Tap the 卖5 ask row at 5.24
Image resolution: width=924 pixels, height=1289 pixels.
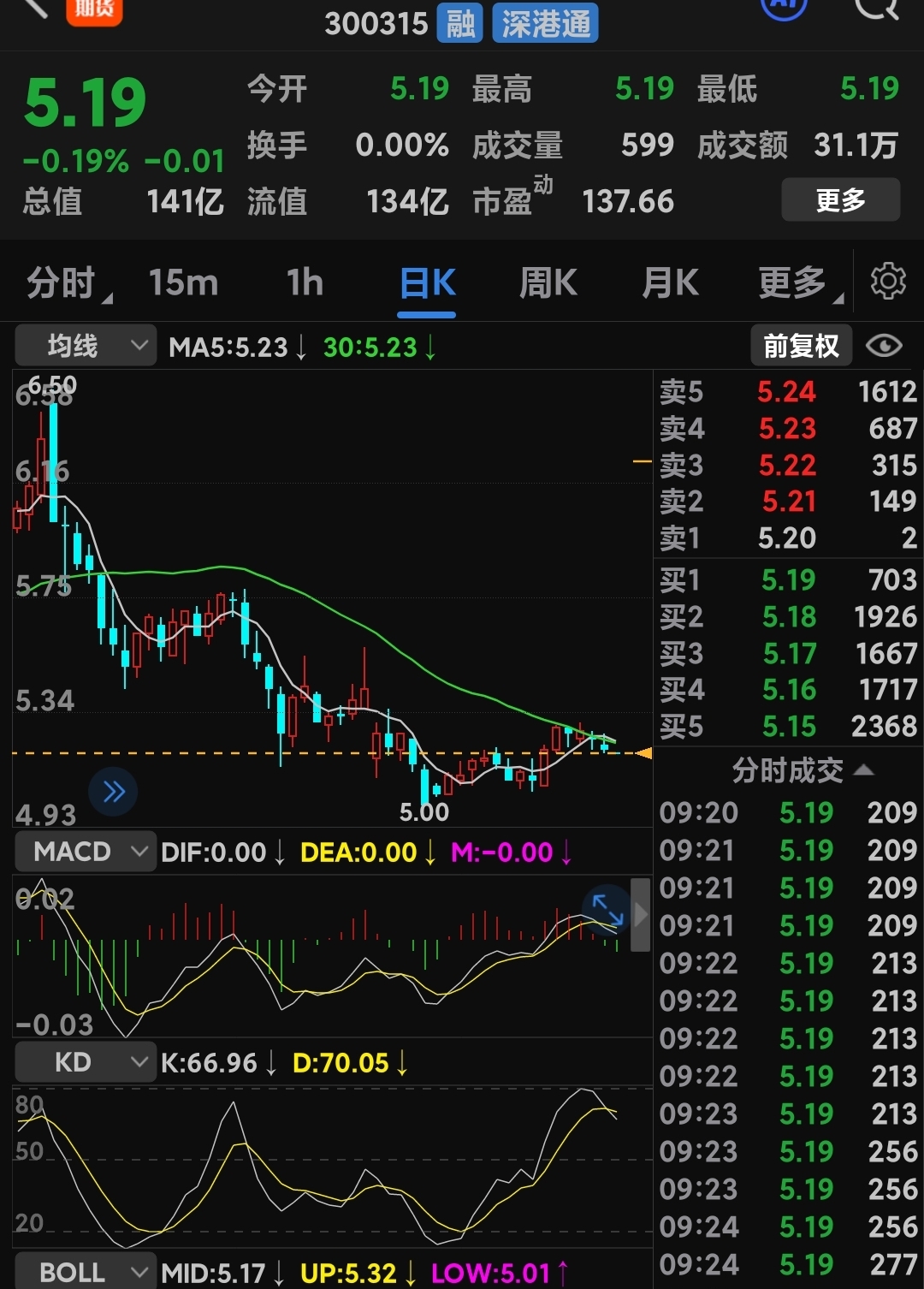[788, 392]
